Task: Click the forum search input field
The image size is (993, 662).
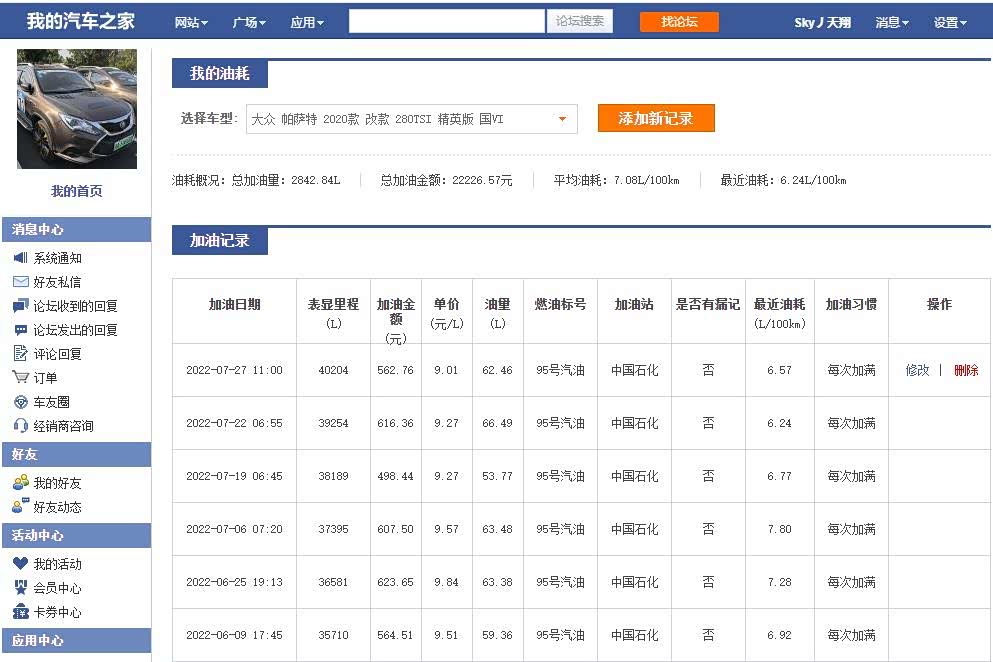Action: pyautogui.click(x=446, y=21)
